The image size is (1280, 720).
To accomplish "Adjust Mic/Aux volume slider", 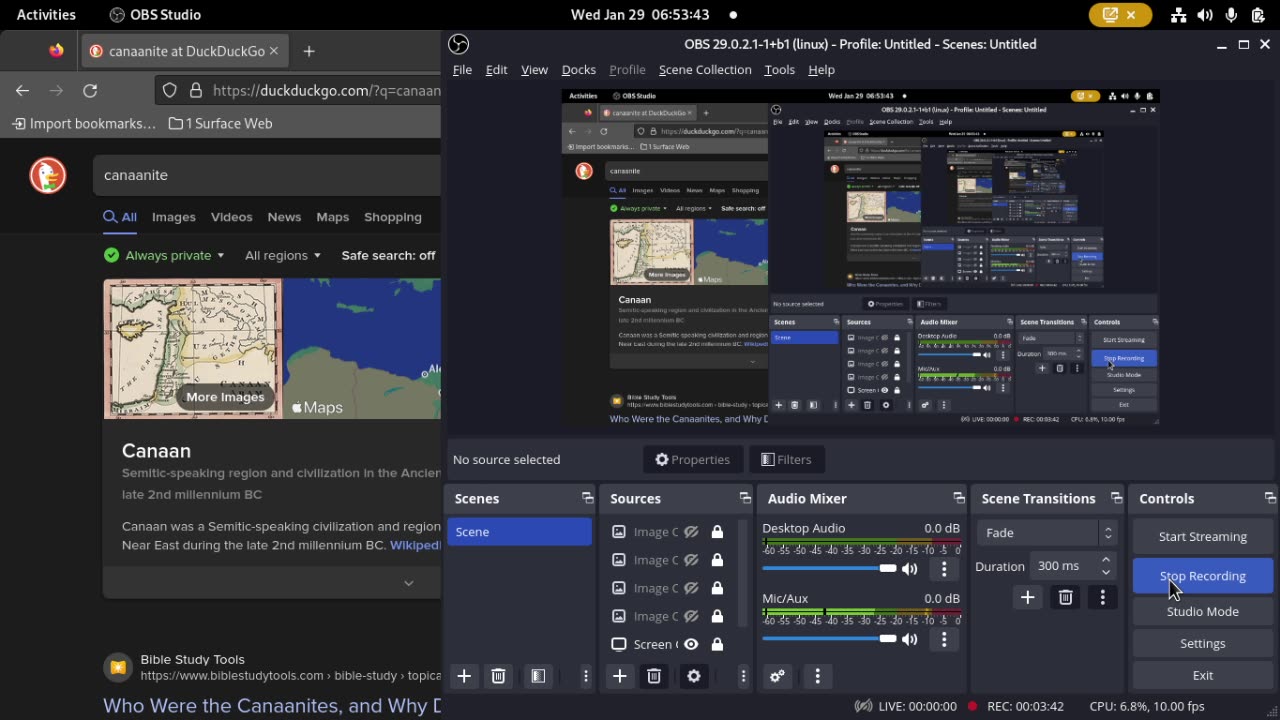I will coord(829,638).
